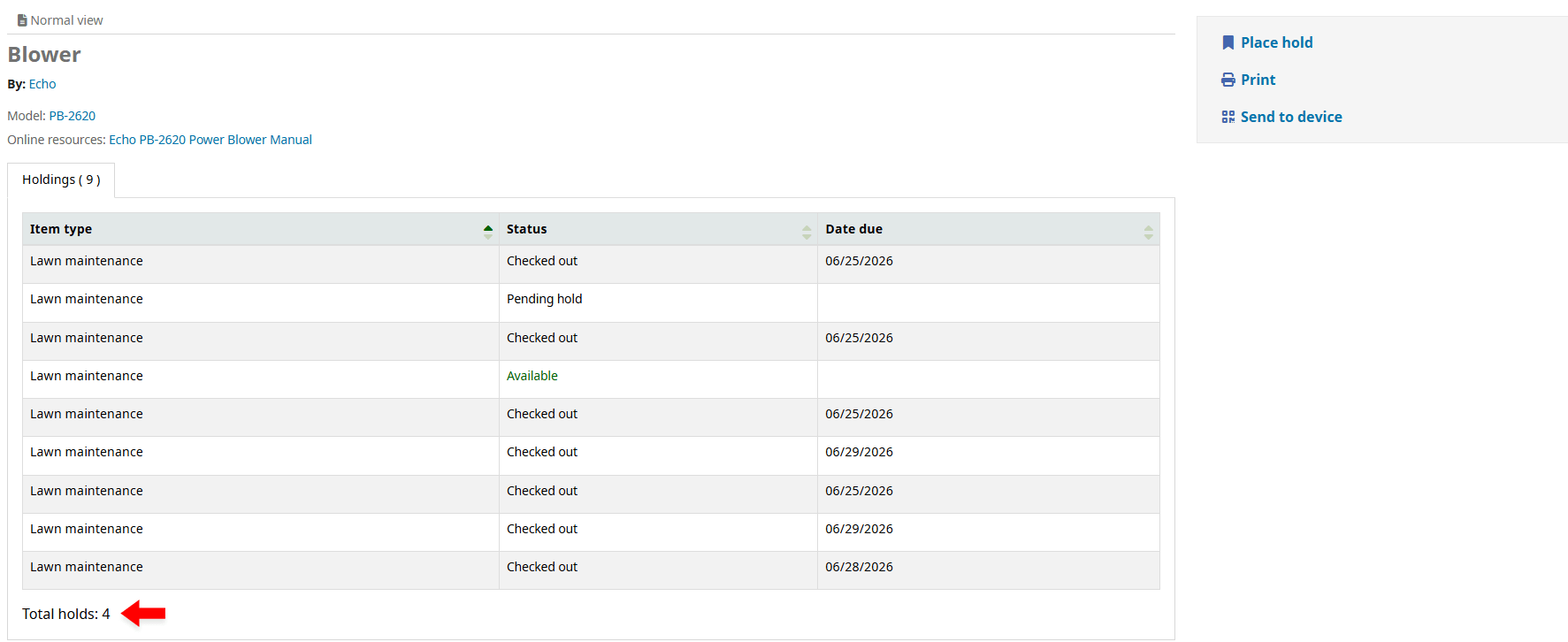Click the Normal view document icon

tap(22, 20)
